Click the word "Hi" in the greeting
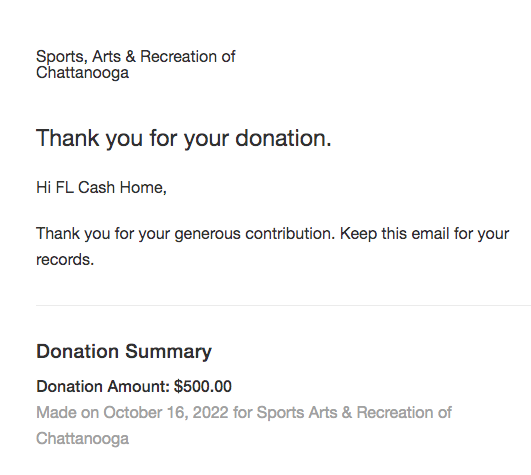 (43, 187)
